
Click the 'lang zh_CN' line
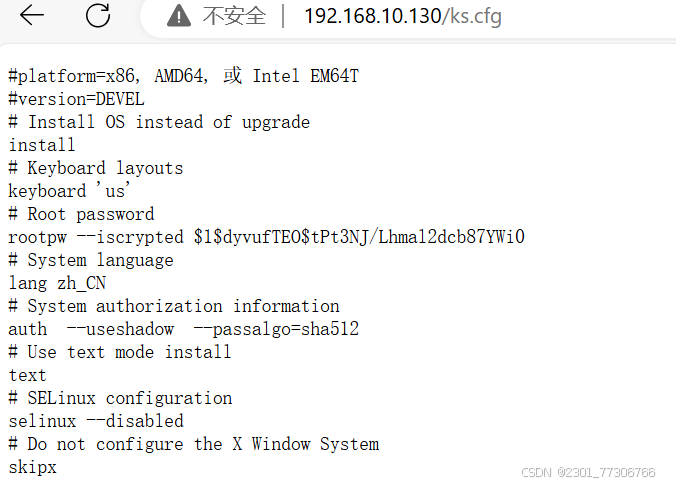coord(57,283)
